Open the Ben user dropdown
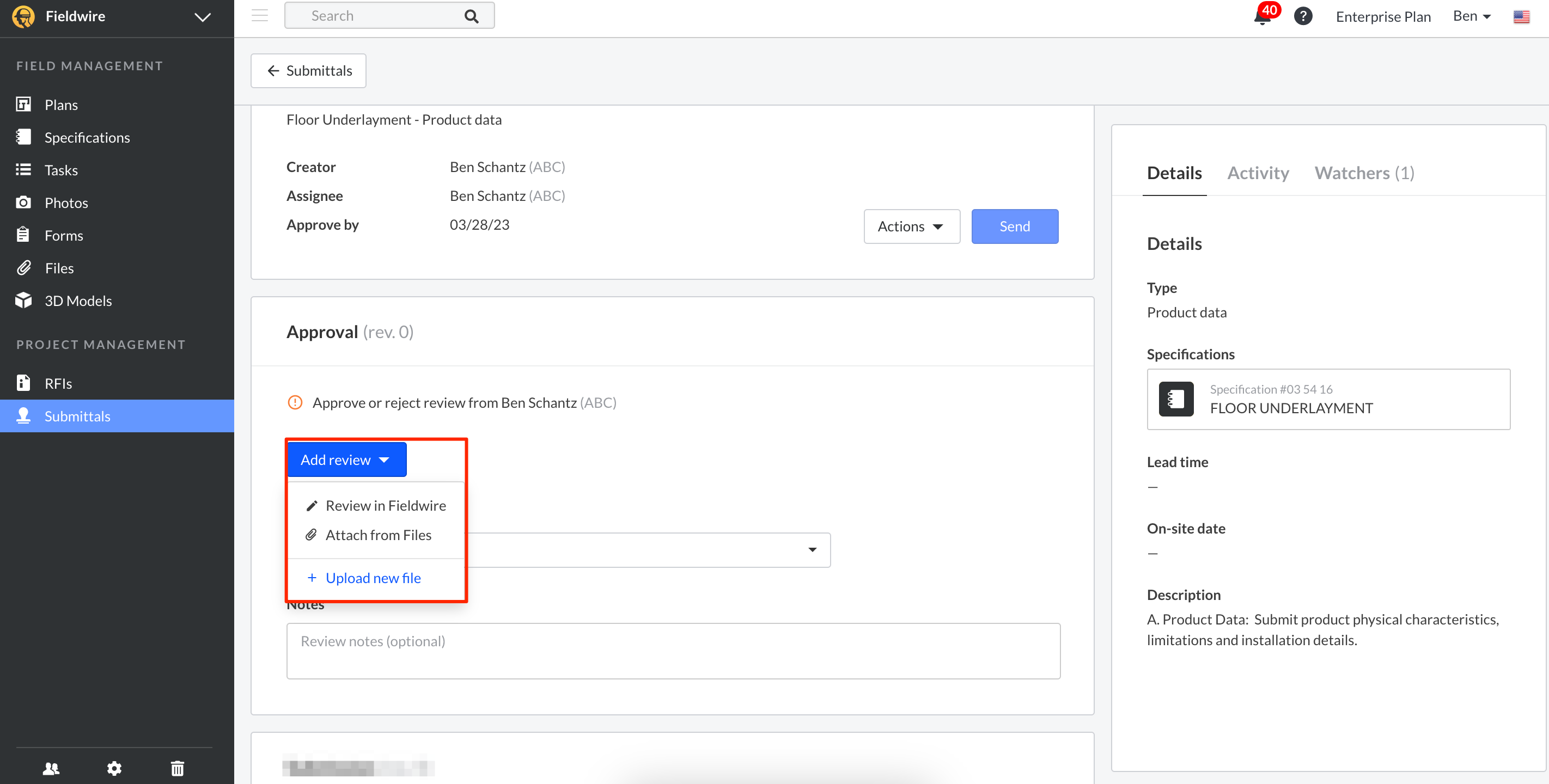Viewport: 1549px width, 784px height. coord(1472,16)
